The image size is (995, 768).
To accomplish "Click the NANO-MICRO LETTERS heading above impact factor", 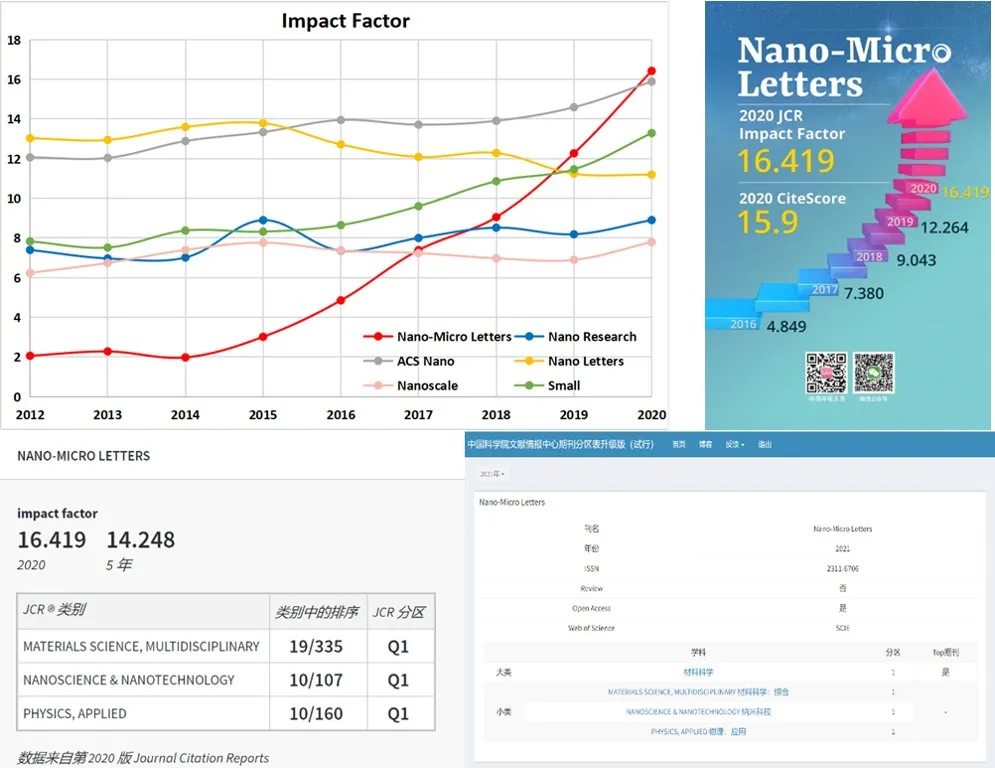I will (x=83, y=456).
